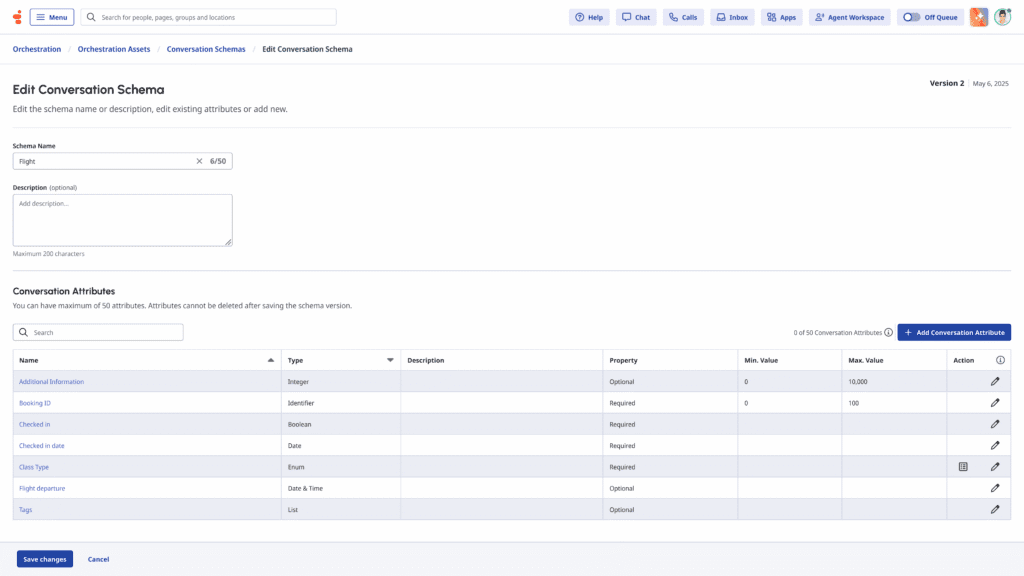Click the Action column info icon
Viewport: 1024px width, 576px height.
click(x=1000, y=360)
